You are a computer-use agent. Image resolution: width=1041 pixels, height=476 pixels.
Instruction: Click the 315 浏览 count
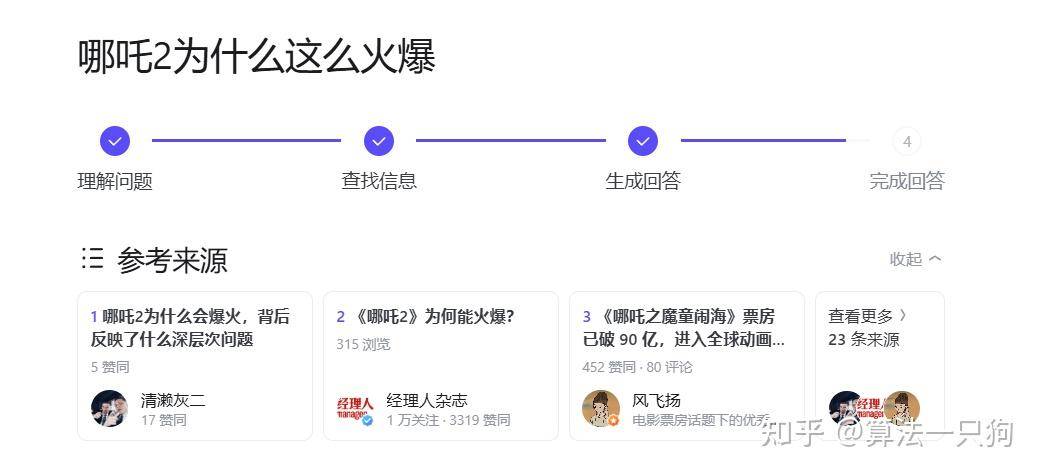point(363,345)
